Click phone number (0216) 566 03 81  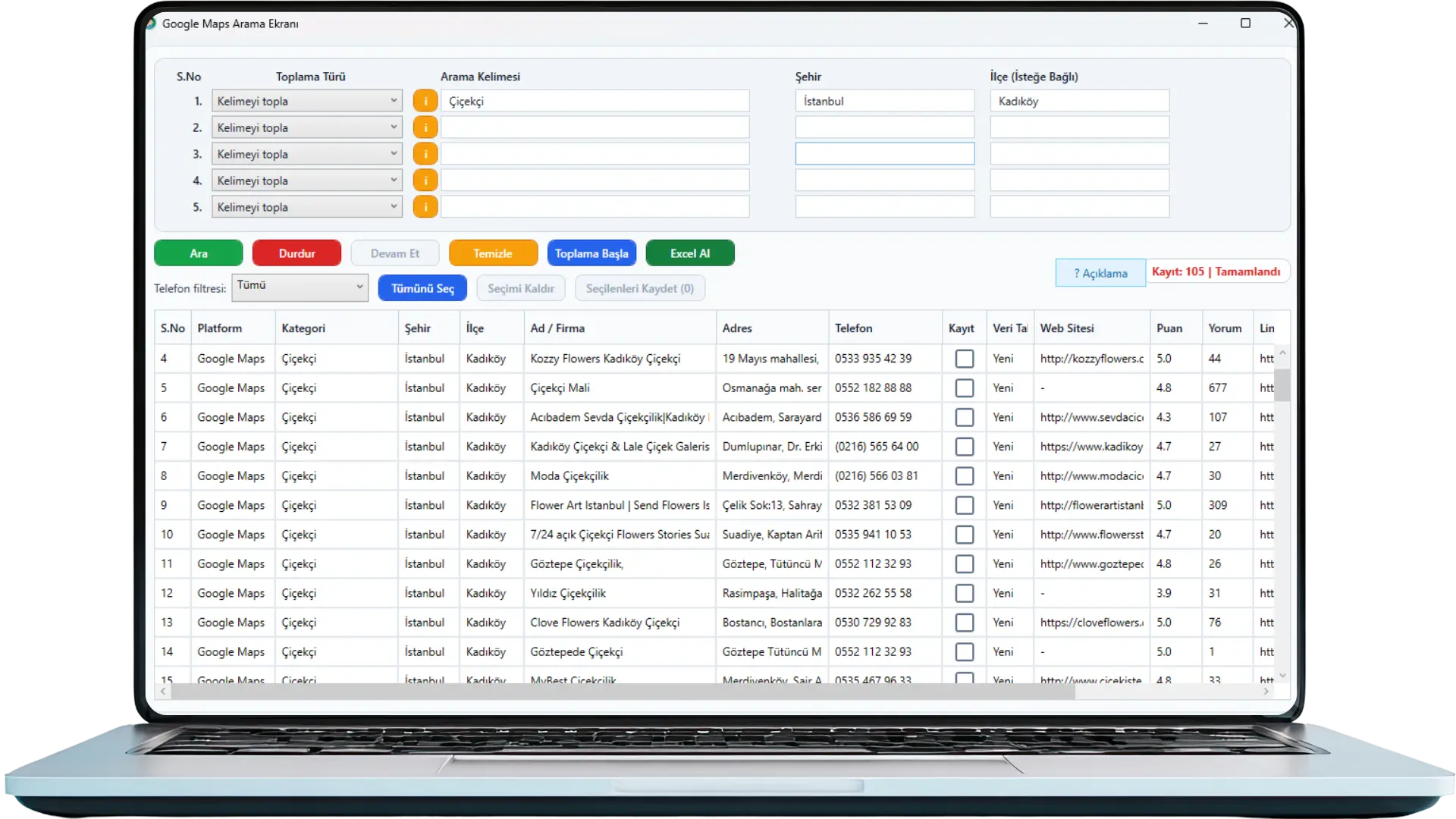pyautogui.click(x=877, y=476)
